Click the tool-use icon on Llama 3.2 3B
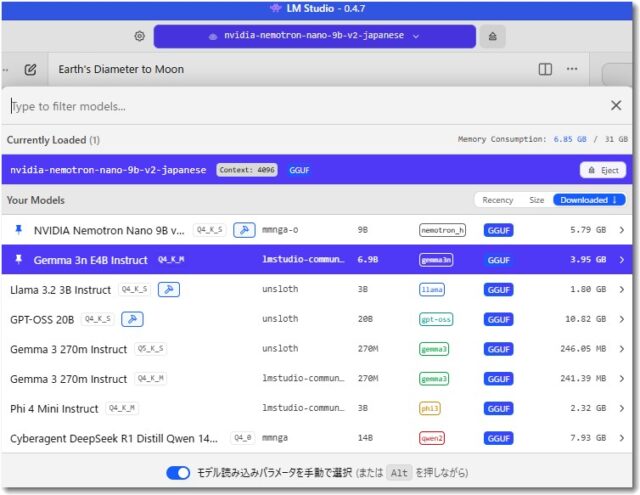640x495 pixels. 168,290
